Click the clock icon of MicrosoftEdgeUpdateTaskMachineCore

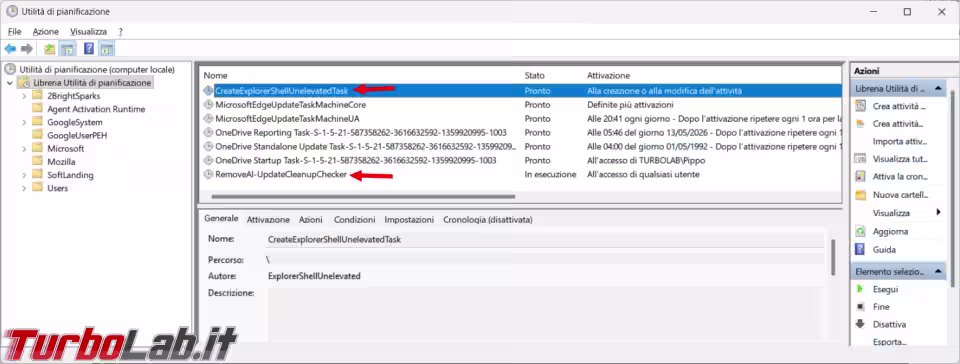[208, 105]
